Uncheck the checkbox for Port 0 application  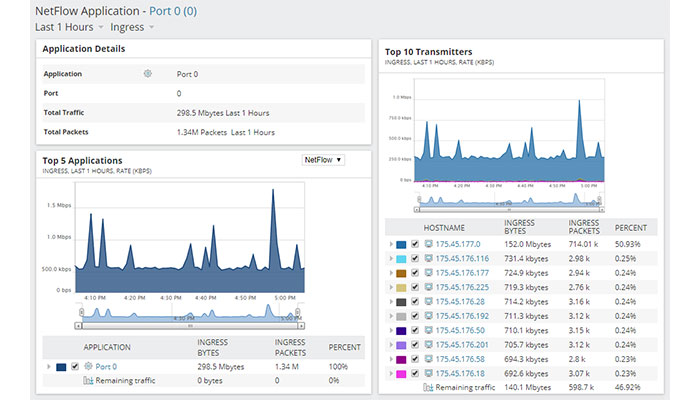pos(75,367)
